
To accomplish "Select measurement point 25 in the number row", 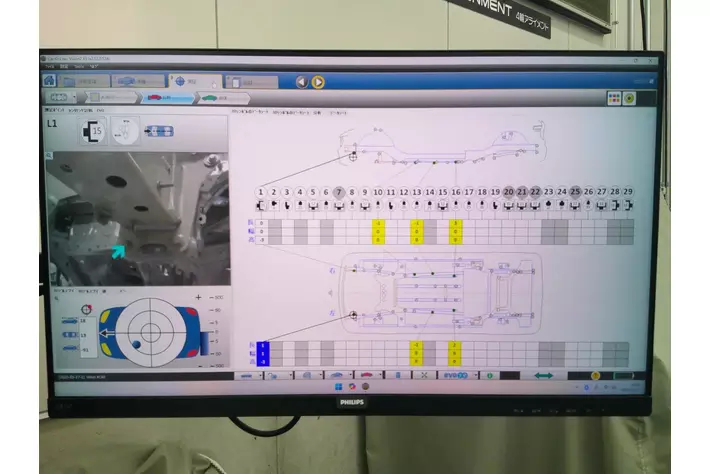I will (x=575, y=191).
